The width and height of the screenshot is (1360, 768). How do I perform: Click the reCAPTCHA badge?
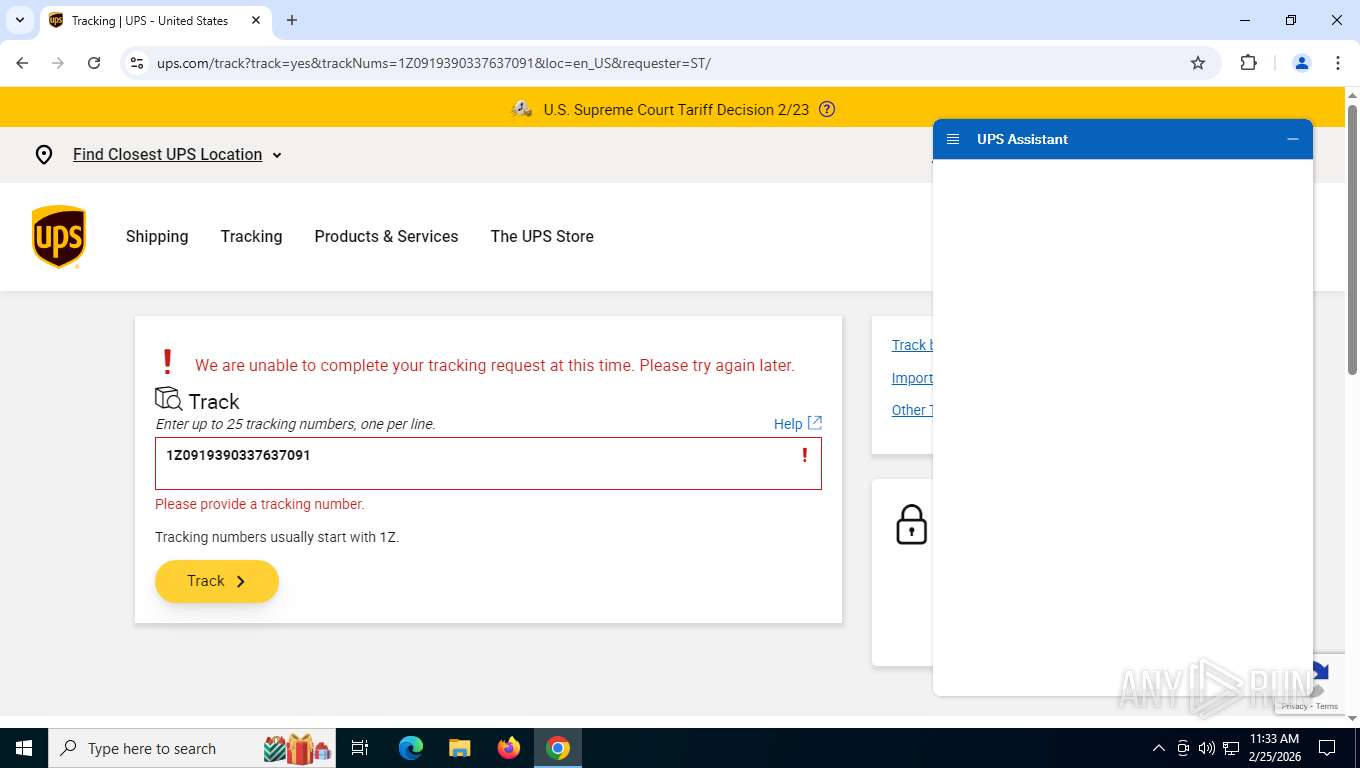coord(1309,684)
